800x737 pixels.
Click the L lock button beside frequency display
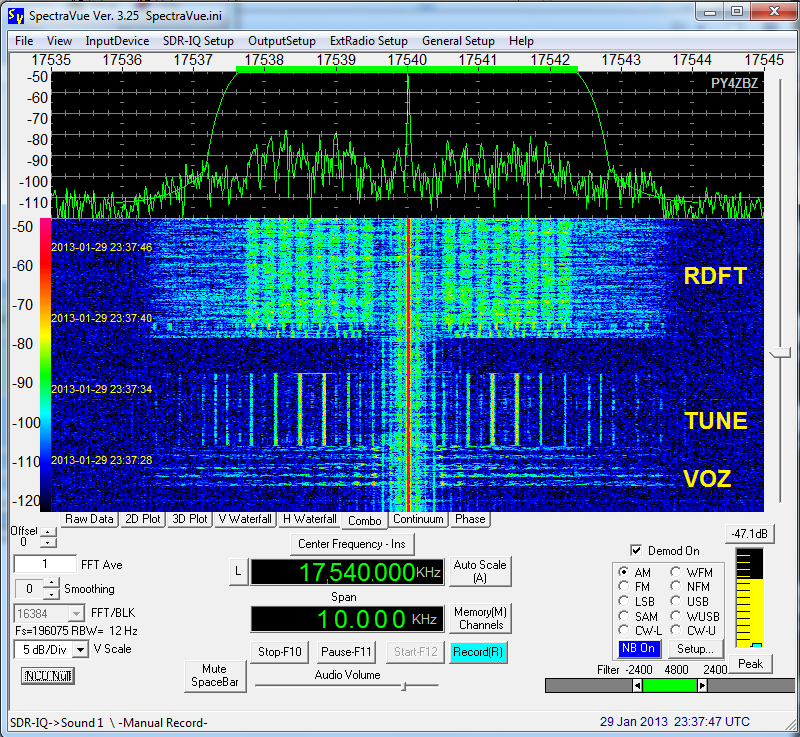pyautogui.click(x=237, y=571)
